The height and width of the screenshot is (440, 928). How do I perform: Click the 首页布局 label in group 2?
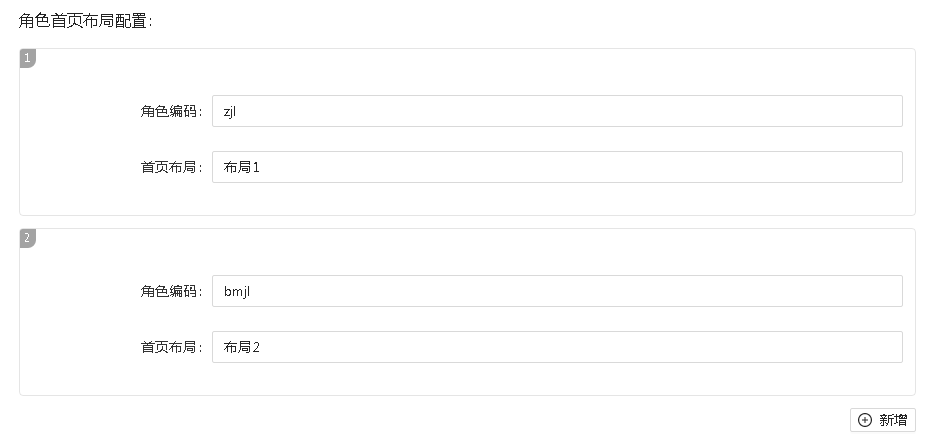pyautogui.click(x=171, y=347)
